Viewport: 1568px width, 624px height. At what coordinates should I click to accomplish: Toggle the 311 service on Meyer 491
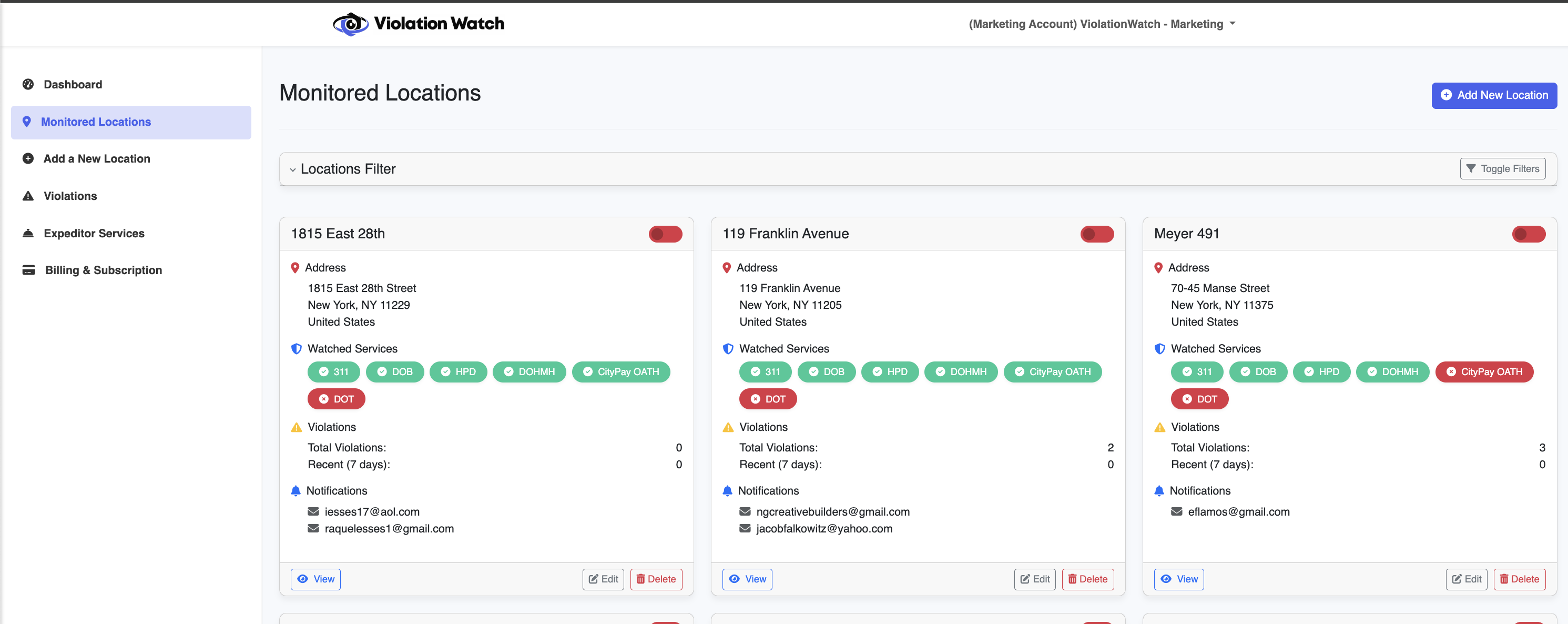click(x=1197, y=372)
